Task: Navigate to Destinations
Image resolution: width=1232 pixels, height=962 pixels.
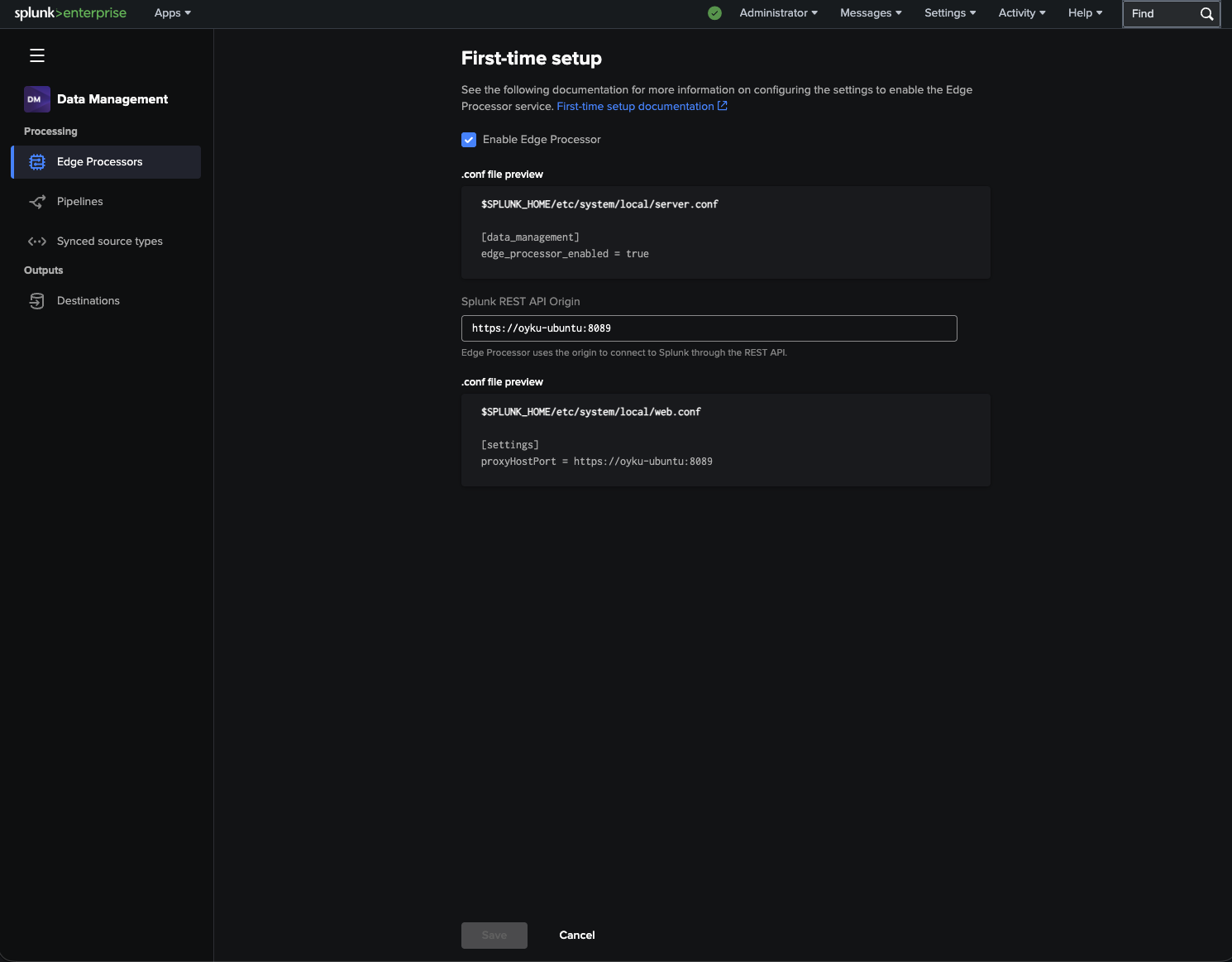Action: [x=106, y=301]
